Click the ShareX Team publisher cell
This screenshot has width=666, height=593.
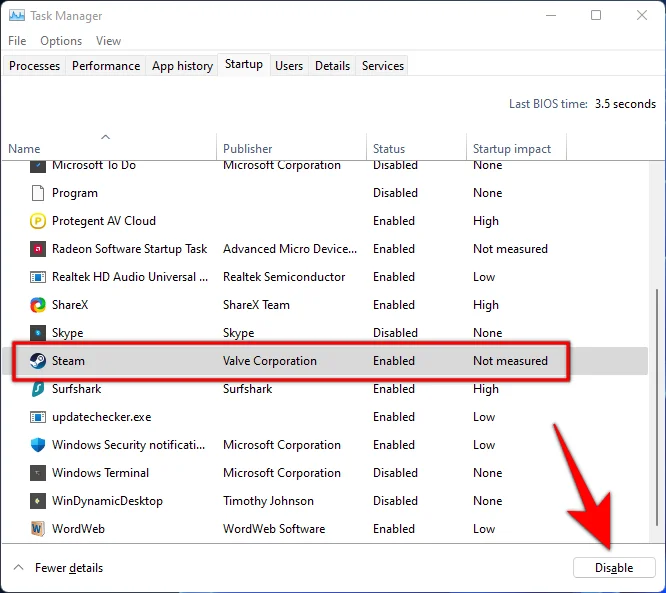coord(256,305)
